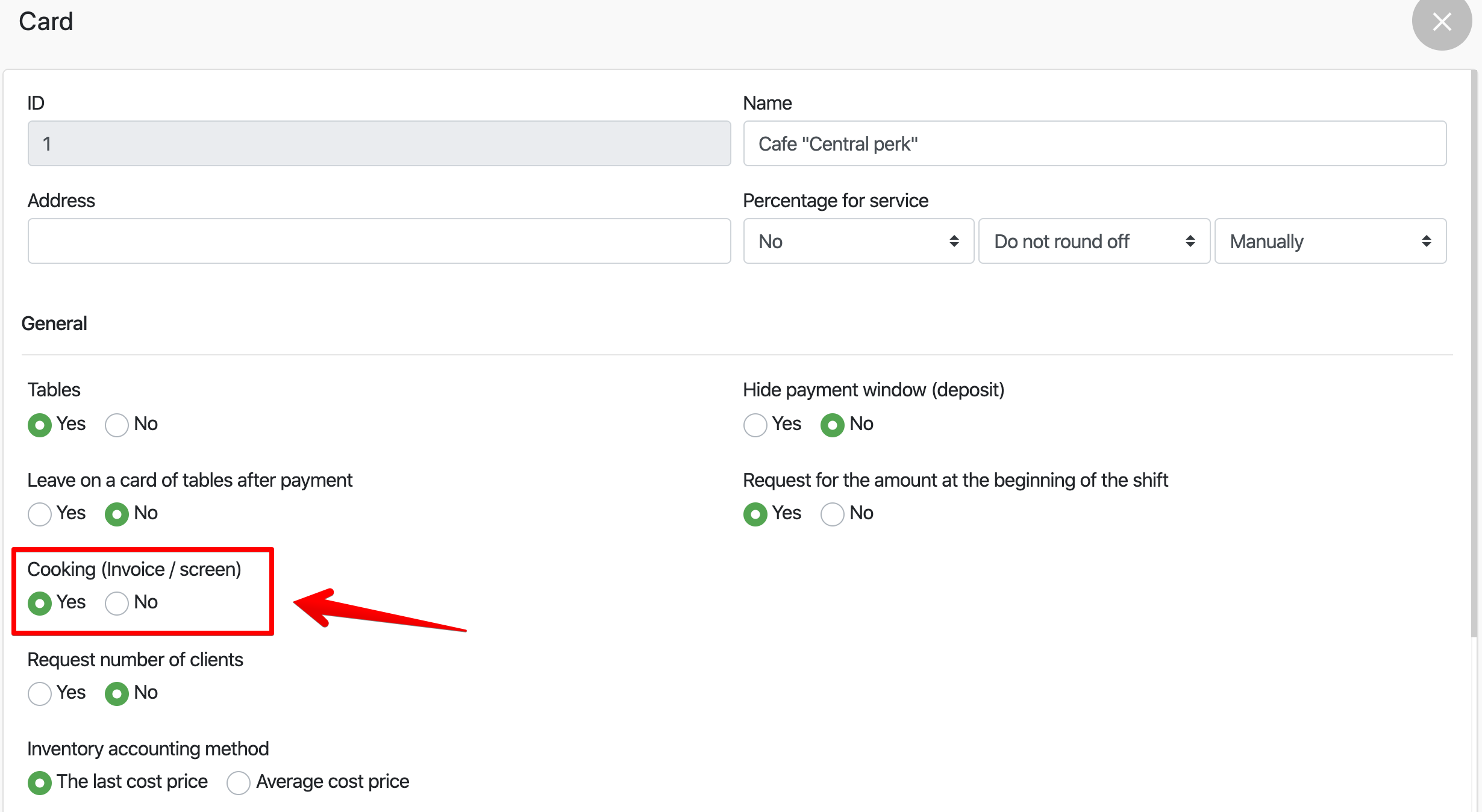1482x812 pixels.
Task: Select No for beginning-of-shift amount request
Action: tap(832, 514)
